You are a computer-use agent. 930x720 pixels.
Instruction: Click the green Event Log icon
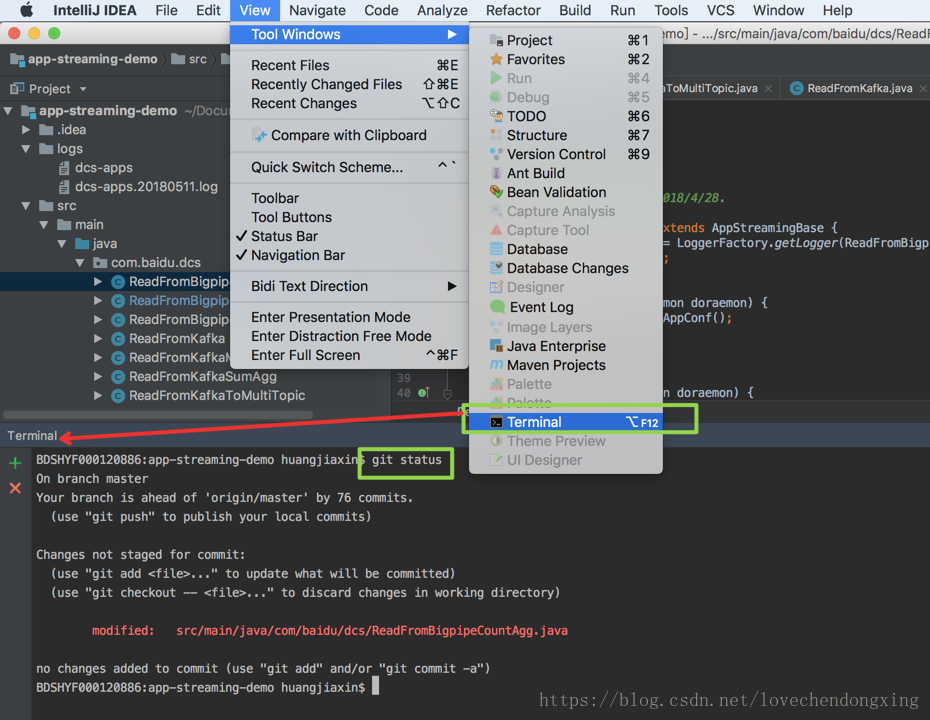(497, 307)
